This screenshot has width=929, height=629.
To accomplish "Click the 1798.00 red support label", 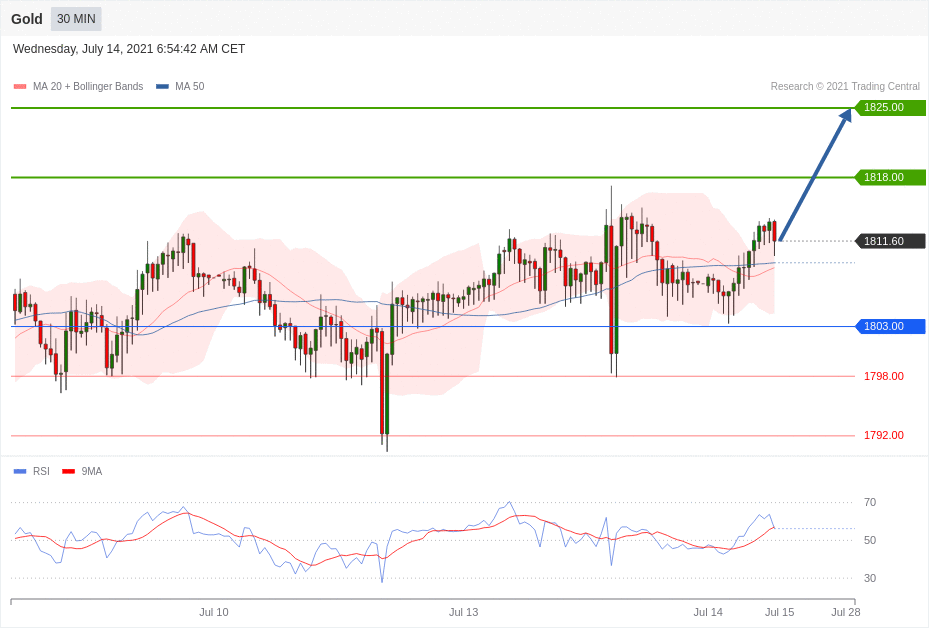I will click(883, 376).
